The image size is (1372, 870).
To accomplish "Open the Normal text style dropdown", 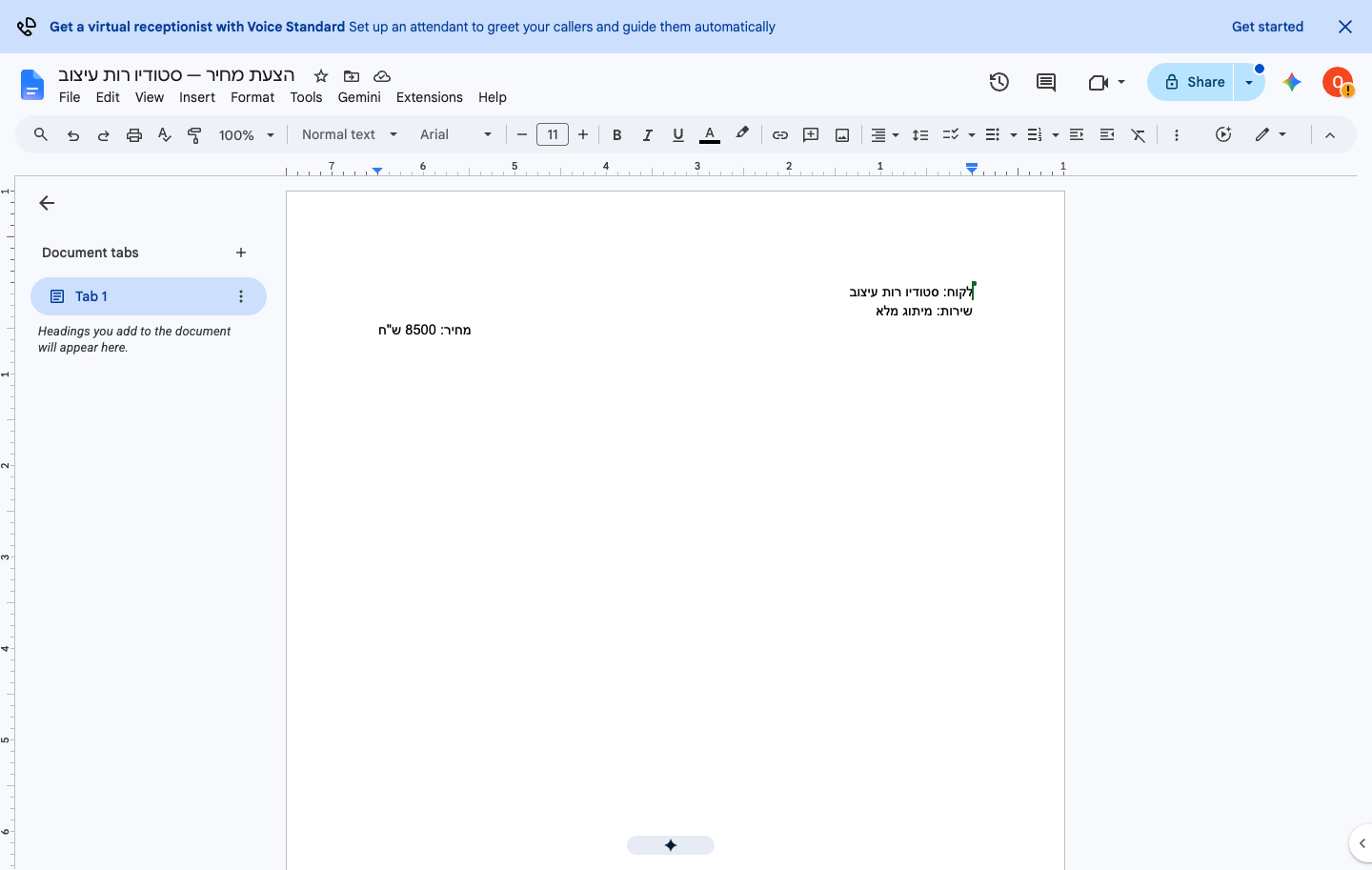I will (350, 135).
